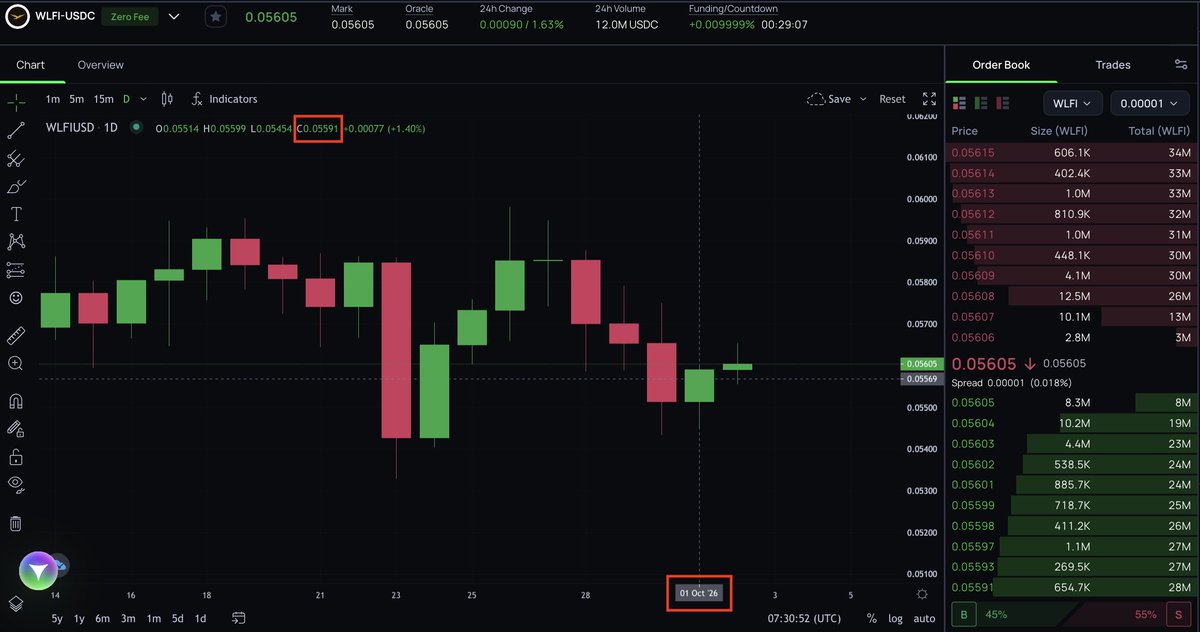Toggle log scale mode
The width and height of the screenshot is (1200, 632).
pyautogui.click(x=896, y=619)
